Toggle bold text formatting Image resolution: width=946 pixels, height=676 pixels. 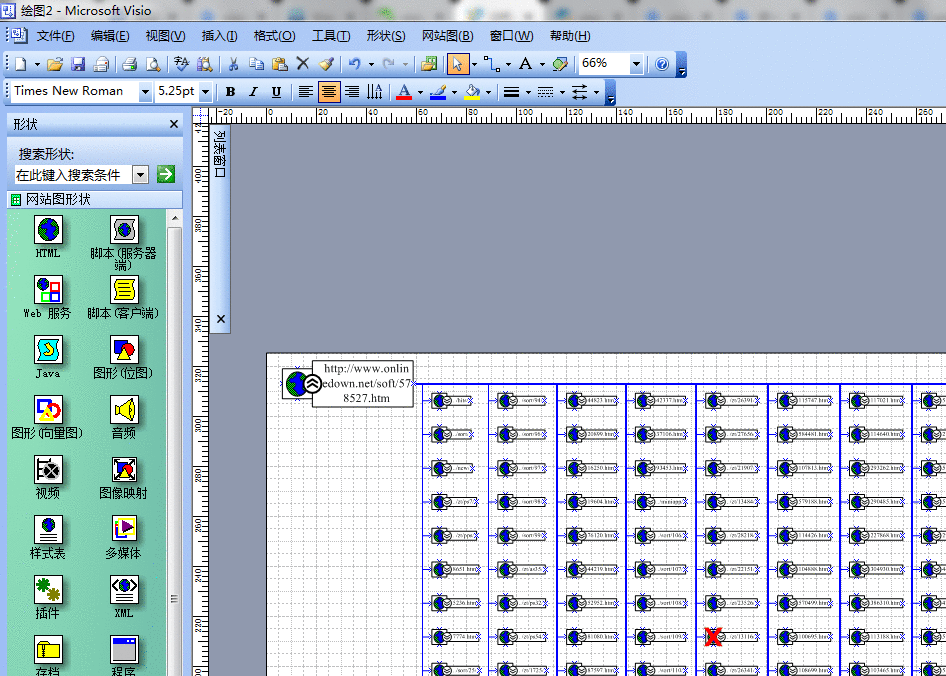point(230,91)
